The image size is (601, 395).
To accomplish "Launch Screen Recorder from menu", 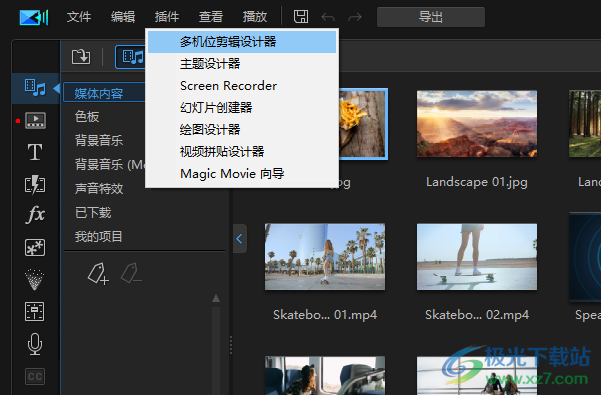I will click(242, 86).
